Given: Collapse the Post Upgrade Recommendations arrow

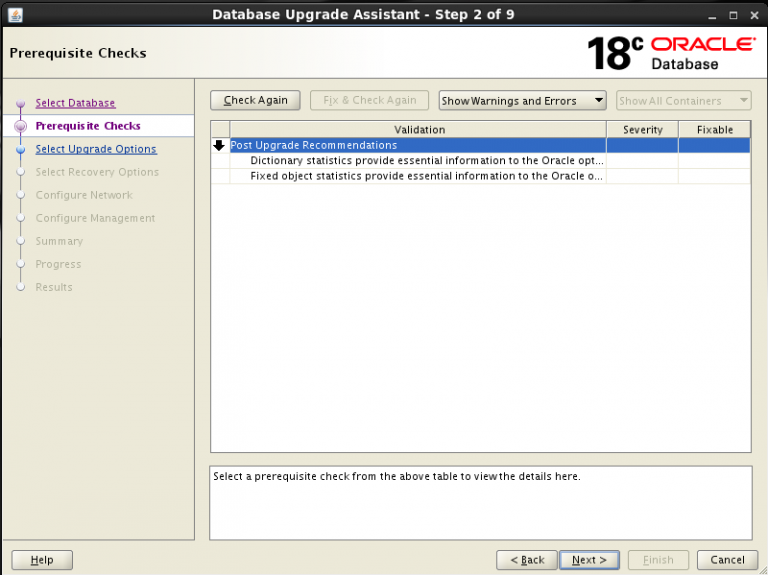Looking at the screenshot, I should (220, 145).
